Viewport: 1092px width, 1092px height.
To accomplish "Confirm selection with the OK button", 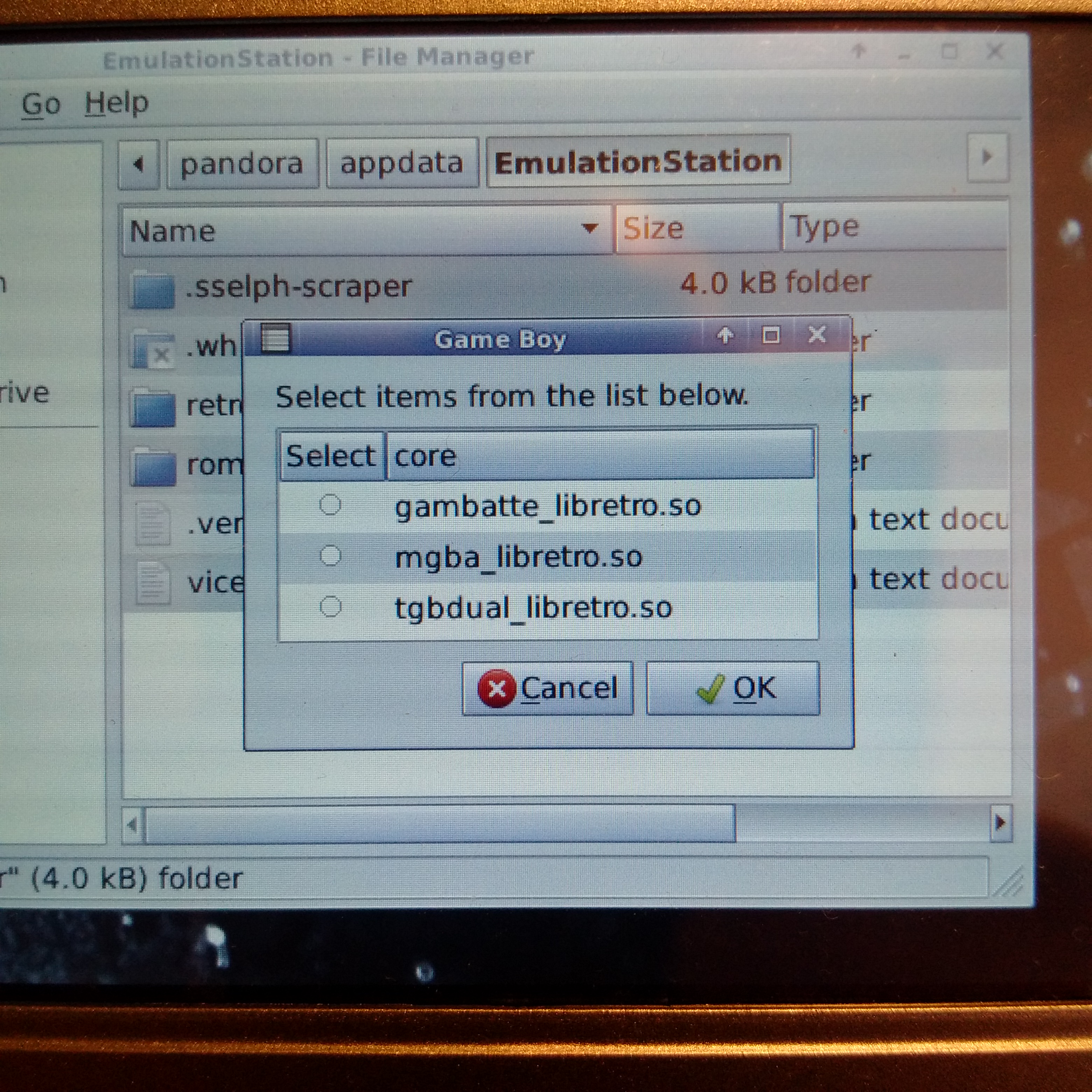I will pyautogui.click(x=733, y=688).
